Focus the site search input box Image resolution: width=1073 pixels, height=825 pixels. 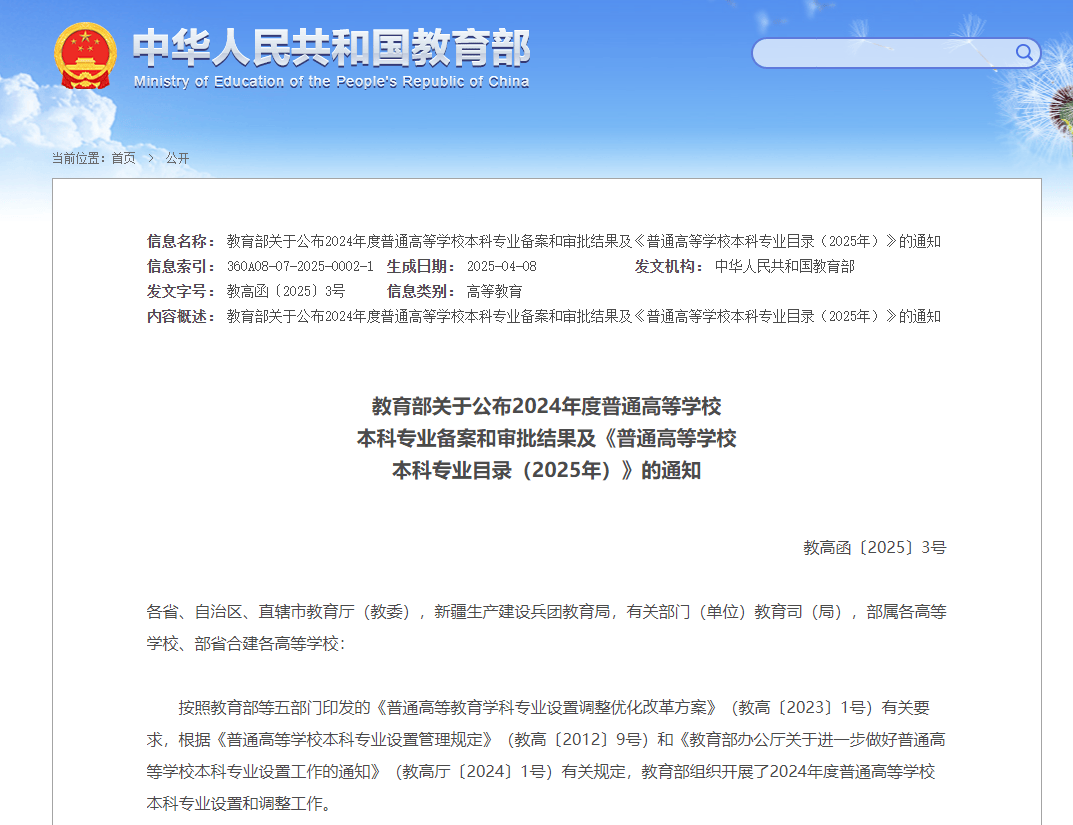[x=896, y=53]
